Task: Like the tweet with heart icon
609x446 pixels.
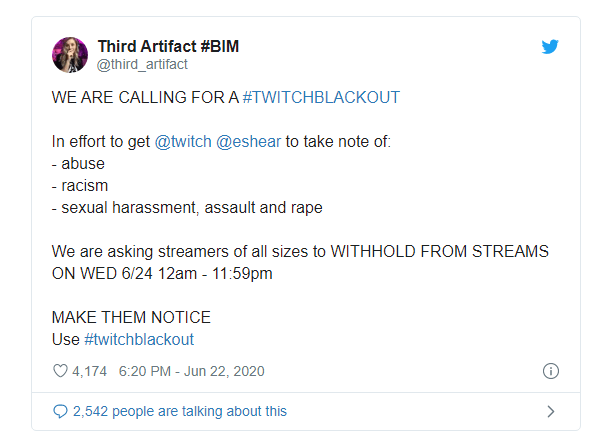Action: (x=60, y=371)
